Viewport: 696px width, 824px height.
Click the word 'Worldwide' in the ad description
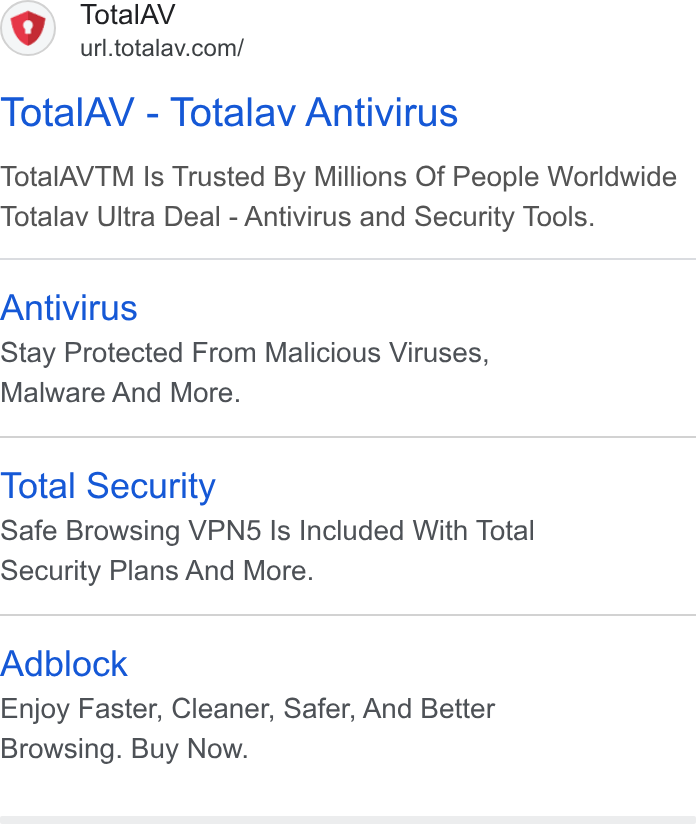(x=612, y=177)
